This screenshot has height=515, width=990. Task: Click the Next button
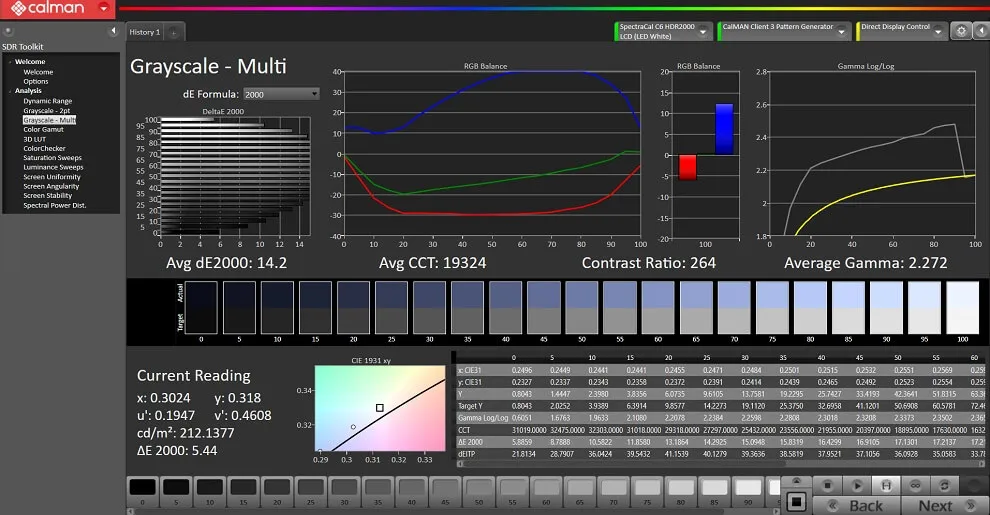(x=935, y=505)
